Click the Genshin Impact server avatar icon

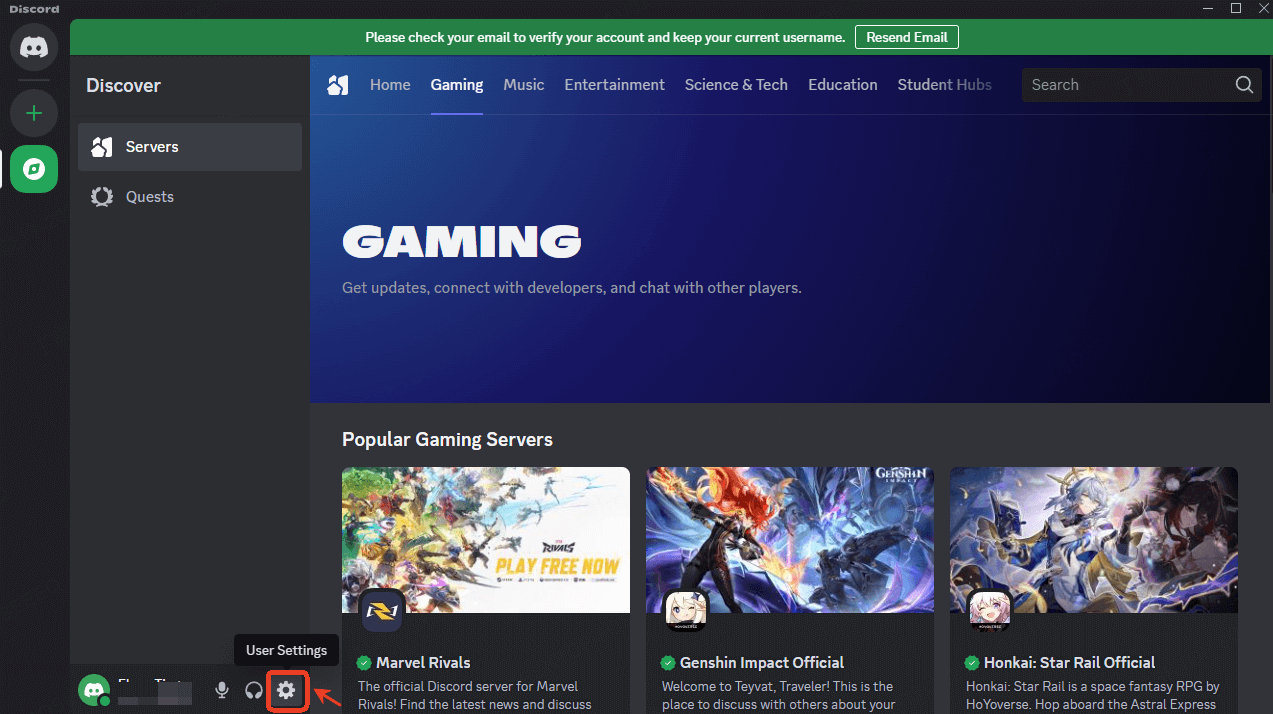click(x=685, y=610)
